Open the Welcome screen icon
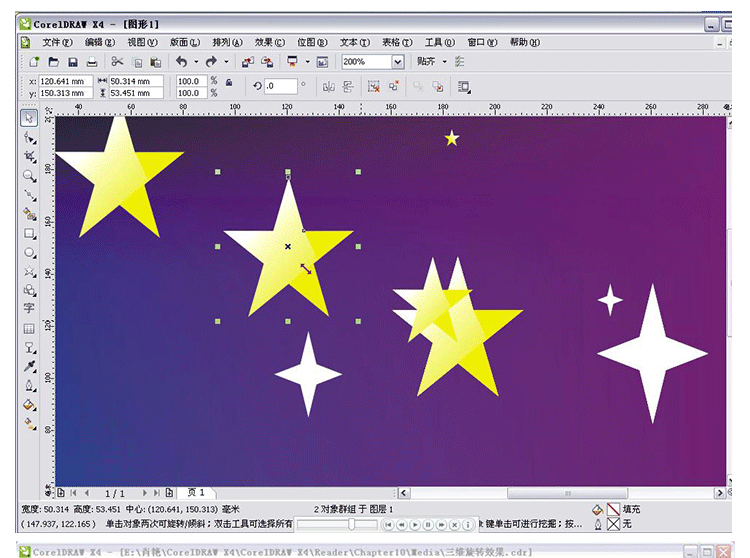 point(322,62)
